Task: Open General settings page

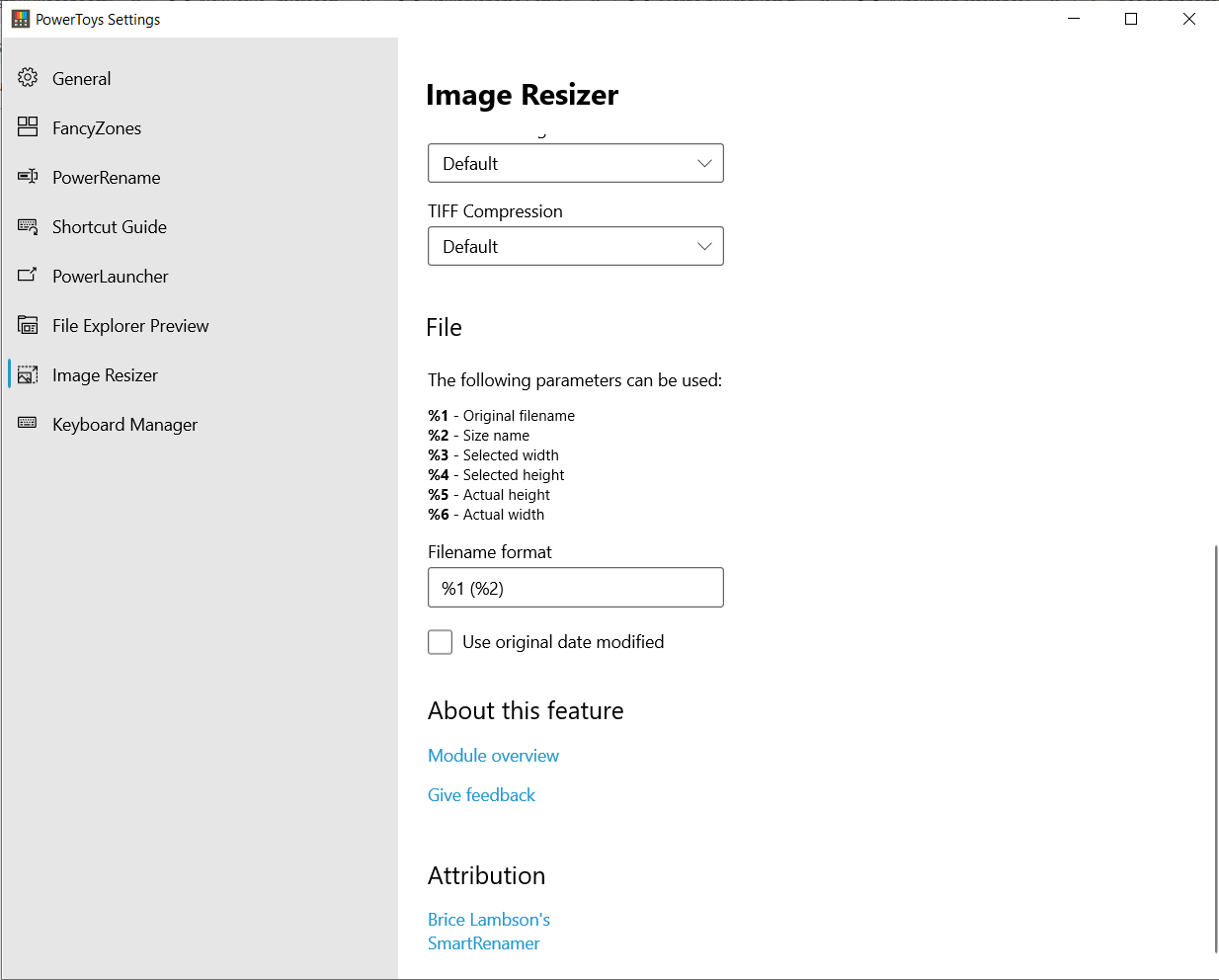Action: click(x=81, y=79)
